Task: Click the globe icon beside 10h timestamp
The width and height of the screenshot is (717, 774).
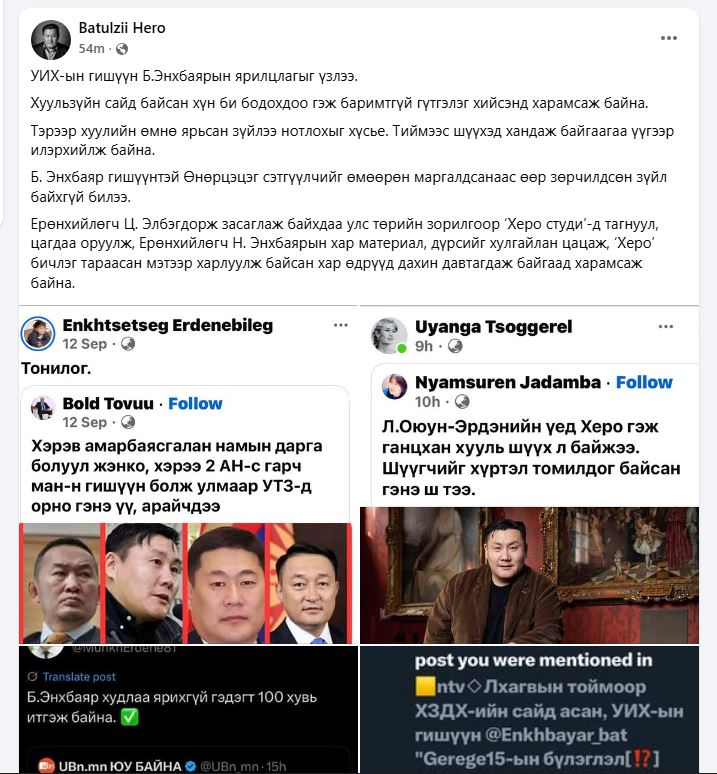Action: tap(462, 402)
